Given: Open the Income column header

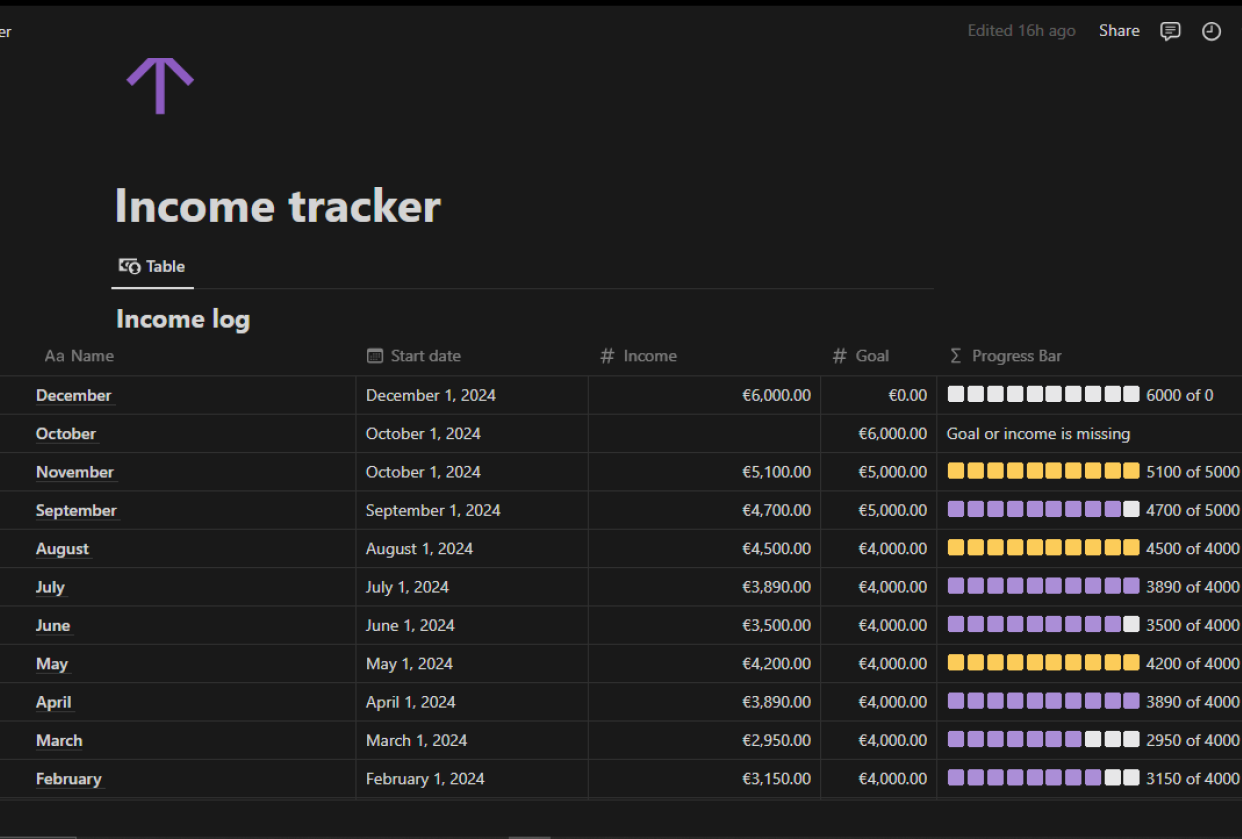Looking at the screenshot, I should pyautogui.click(x=638, y=356).
